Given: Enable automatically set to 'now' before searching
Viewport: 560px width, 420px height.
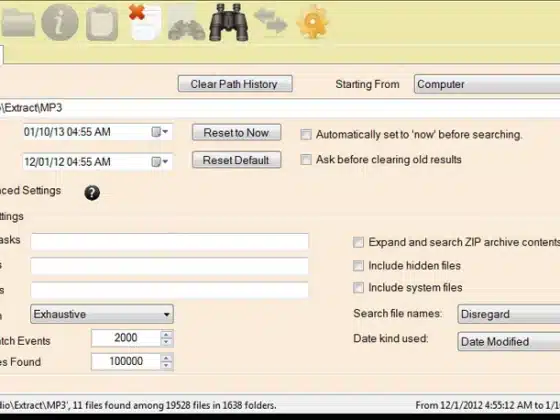Looking at the screenshot, I should point(306,135).
